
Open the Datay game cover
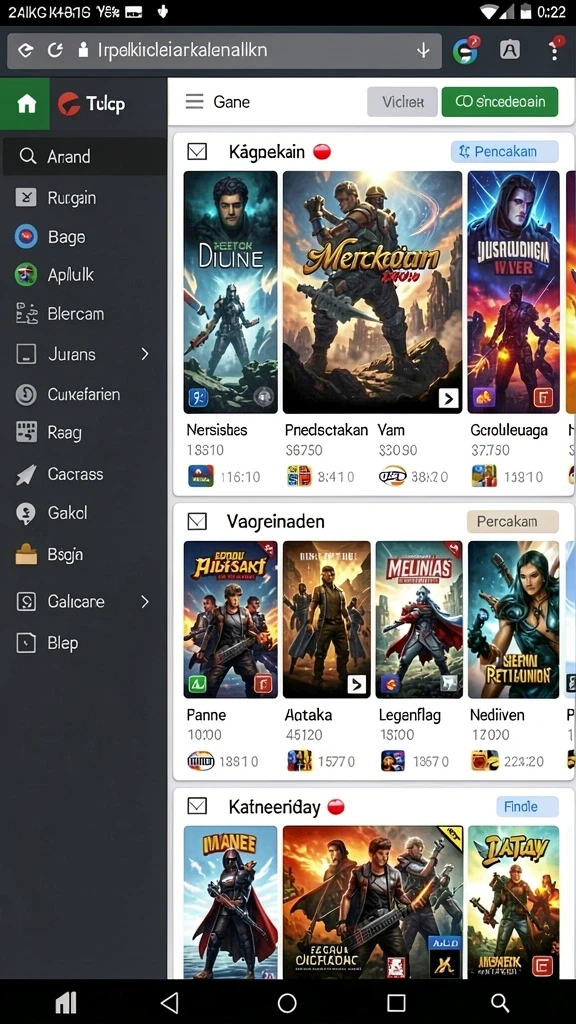click(513, 902)
